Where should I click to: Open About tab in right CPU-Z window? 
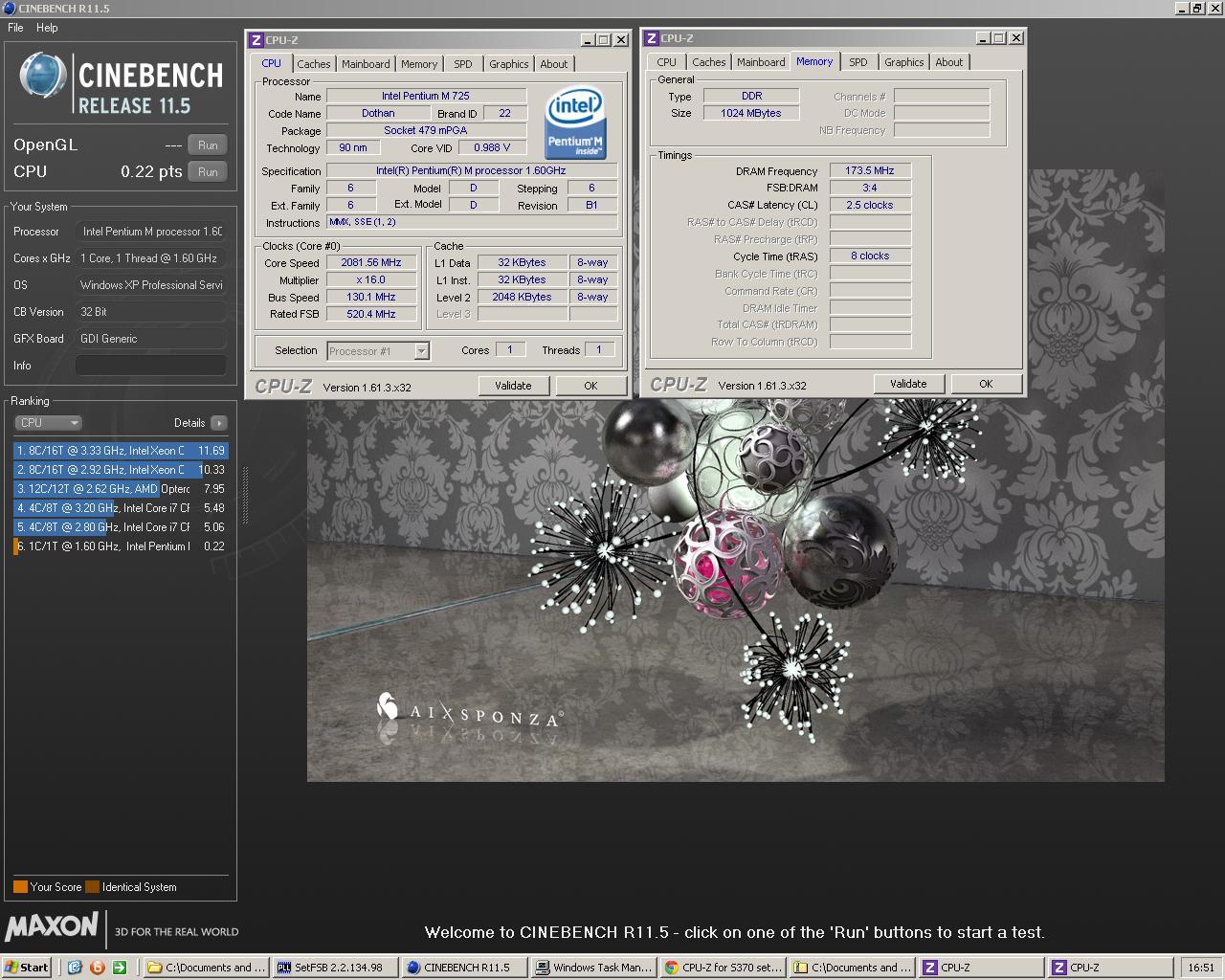[x=949, y=62]
